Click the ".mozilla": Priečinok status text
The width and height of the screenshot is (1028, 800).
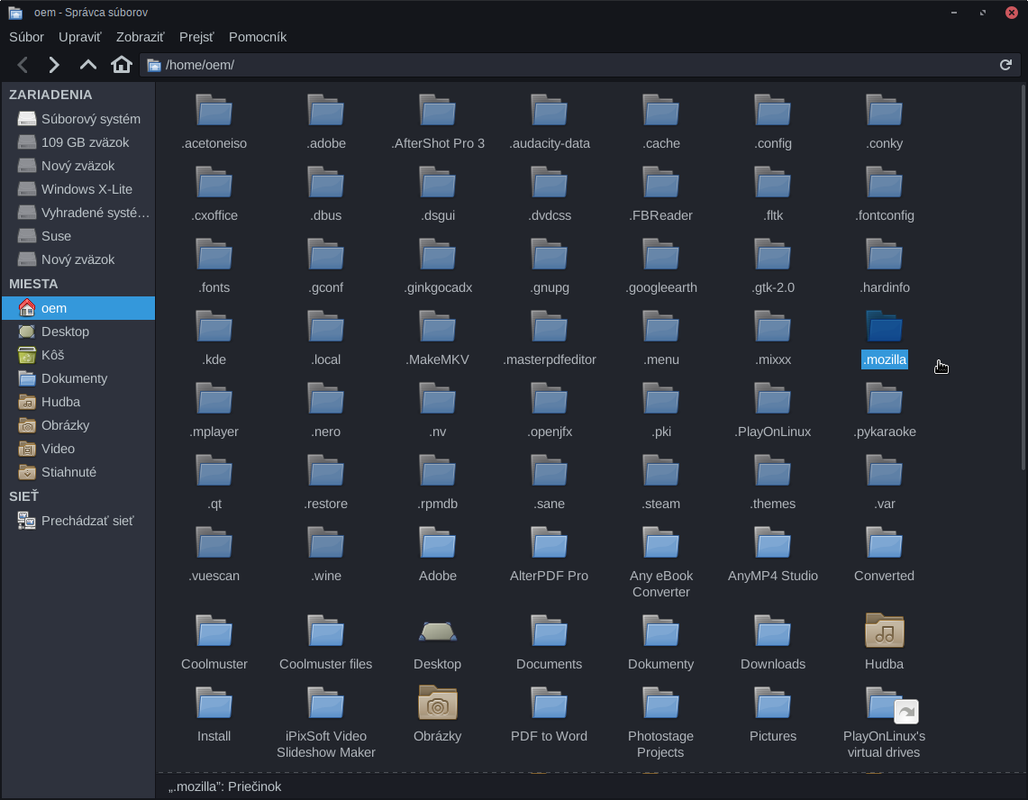click(225, 787)
